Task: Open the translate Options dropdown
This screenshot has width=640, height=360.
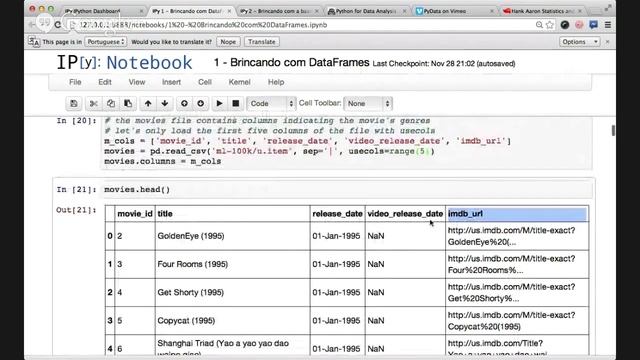Action: [579, 42]
